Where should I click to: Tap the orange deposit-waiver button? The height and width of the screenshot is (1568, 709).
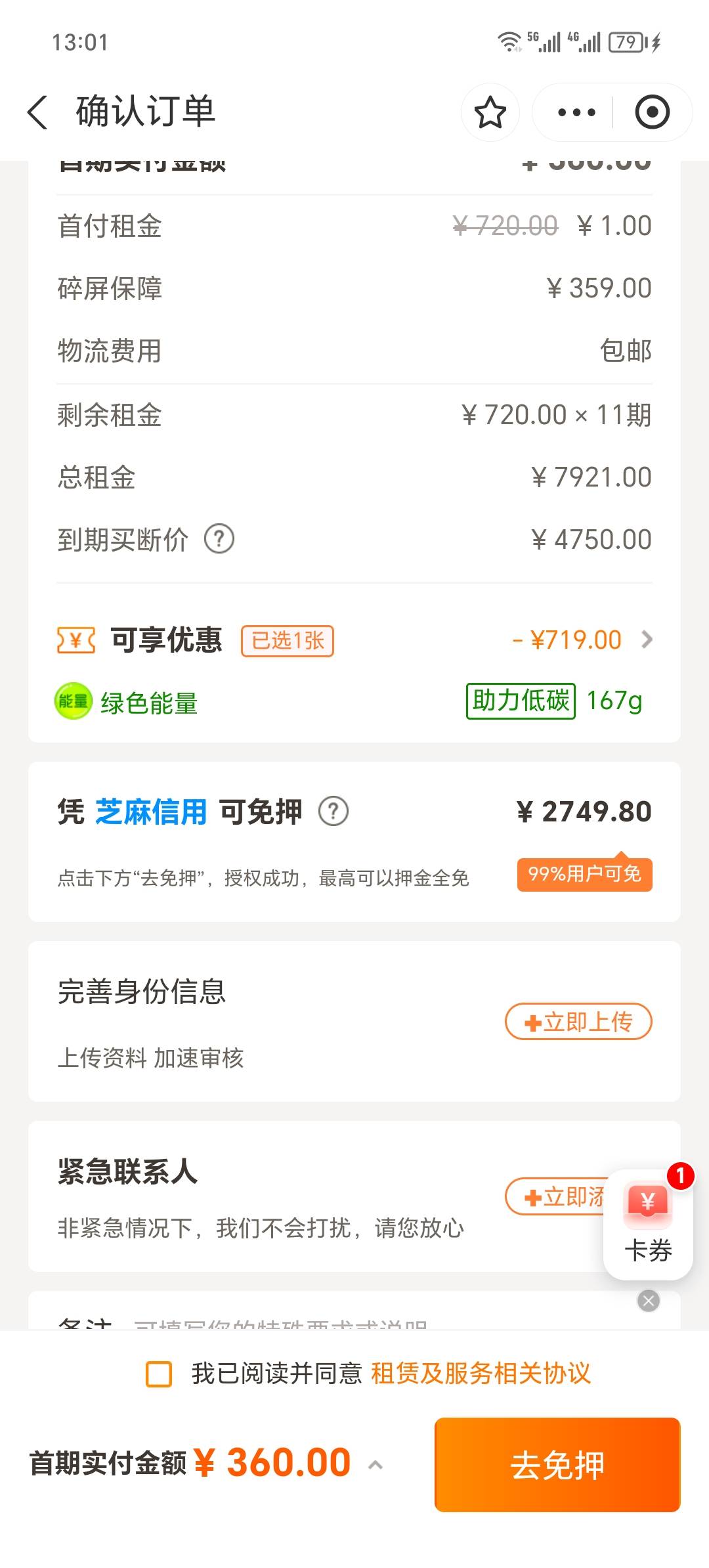[557, 1465]
